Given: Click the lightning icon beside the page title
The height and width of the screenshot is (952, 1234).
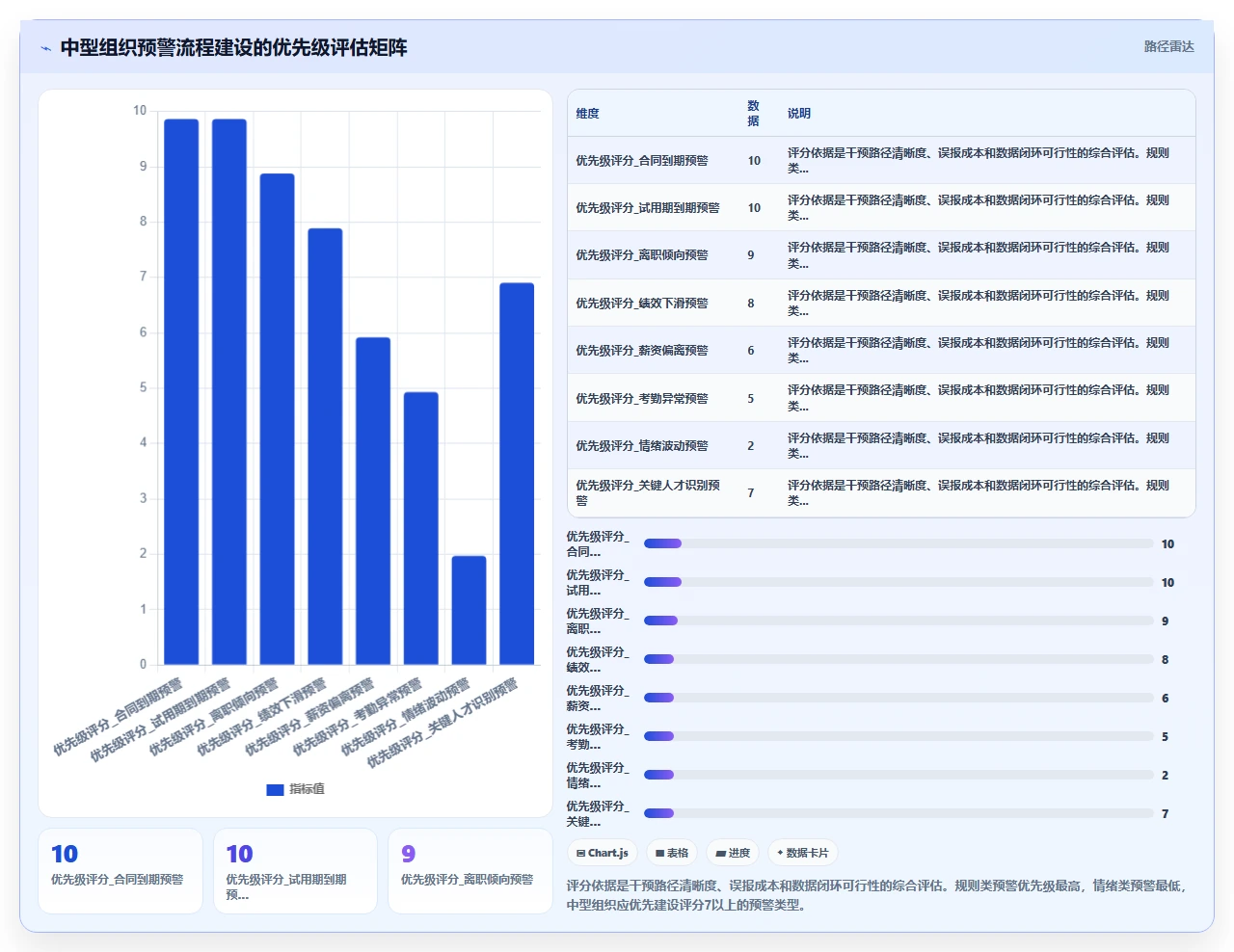Looking at the screenshot, I should pos(45,48).
